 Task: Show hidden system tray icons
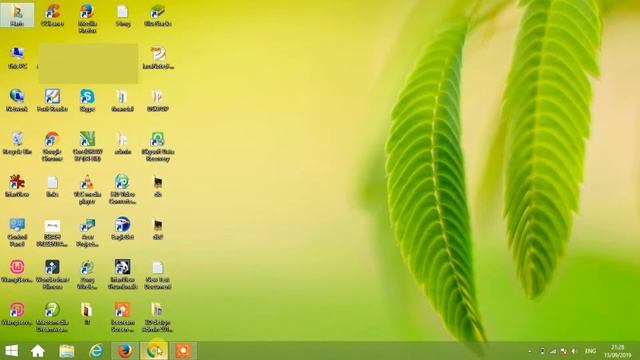click(x=530, y=351)
